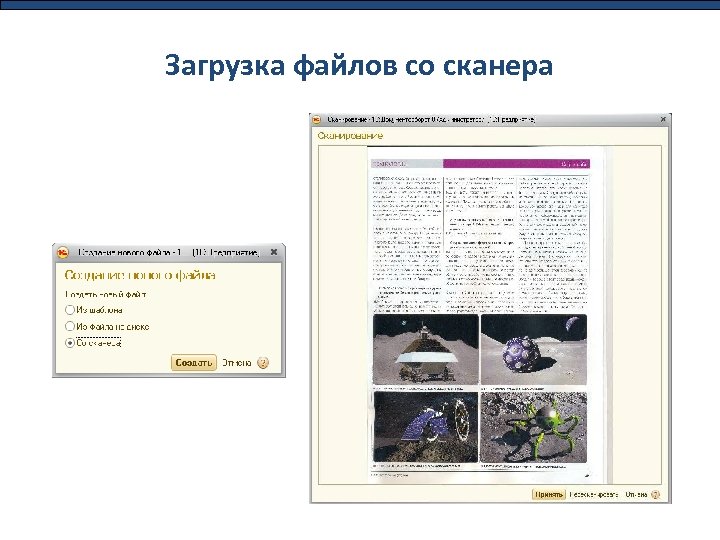Click the 'Создать' button
720x540 pixels.
[194, 363]
